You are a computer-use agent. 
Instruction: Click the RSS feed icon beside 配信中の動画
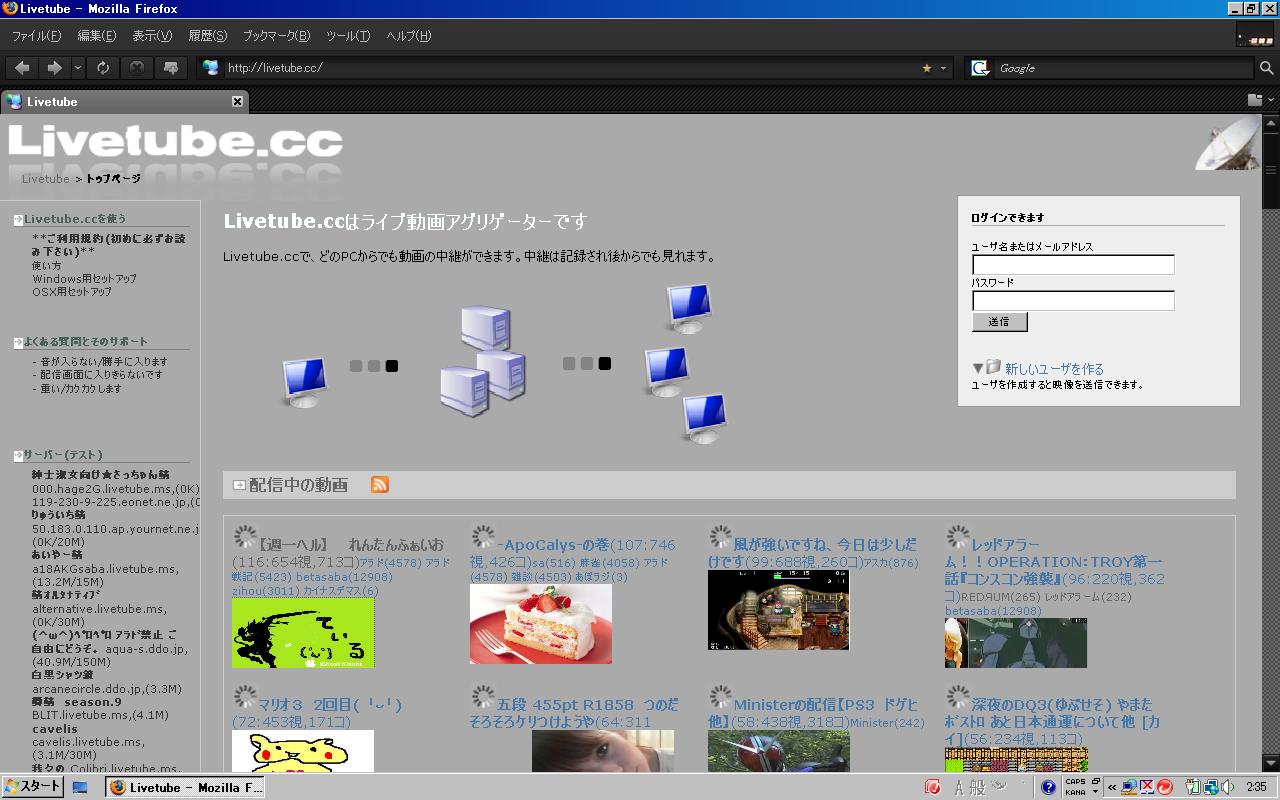click(x=380, y=485)
